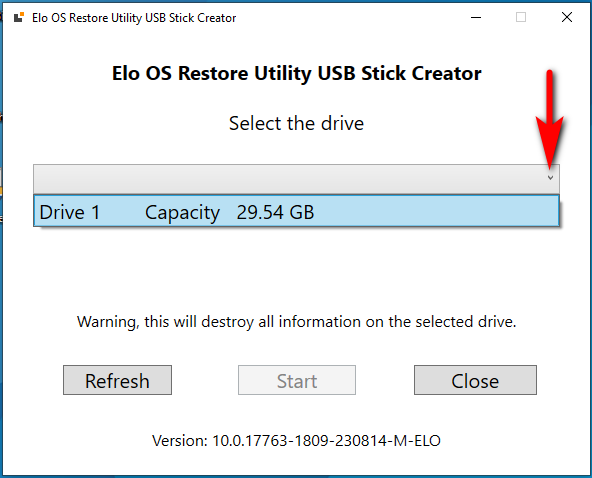592x478 pixels.
Task: Minimize the USB Stick Creator window
Action: [x=476, y=17]
